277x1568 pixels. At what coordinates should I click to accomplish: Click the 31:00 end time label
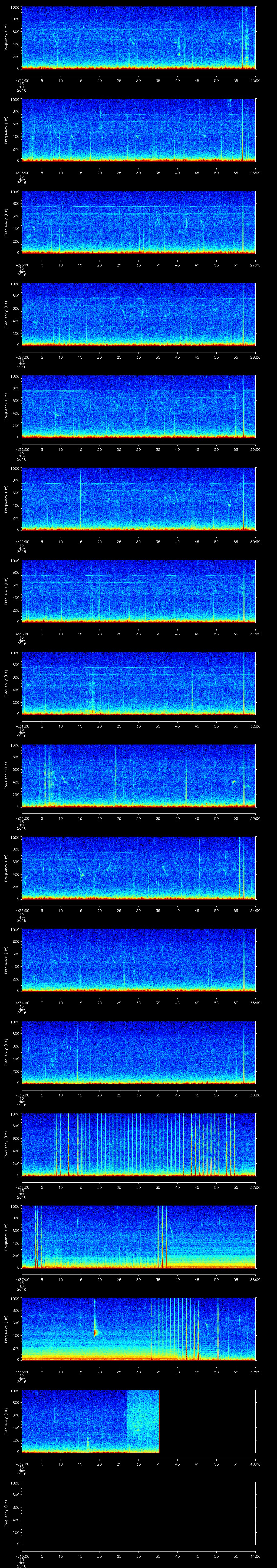tap(255, 634)
